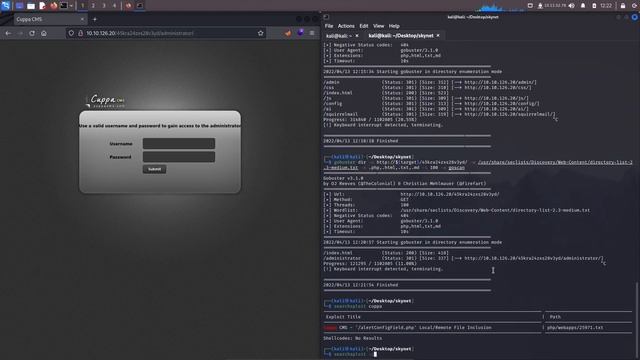Reload the Cuppa CMS page
640x360 pixels.
pos(32,33)
